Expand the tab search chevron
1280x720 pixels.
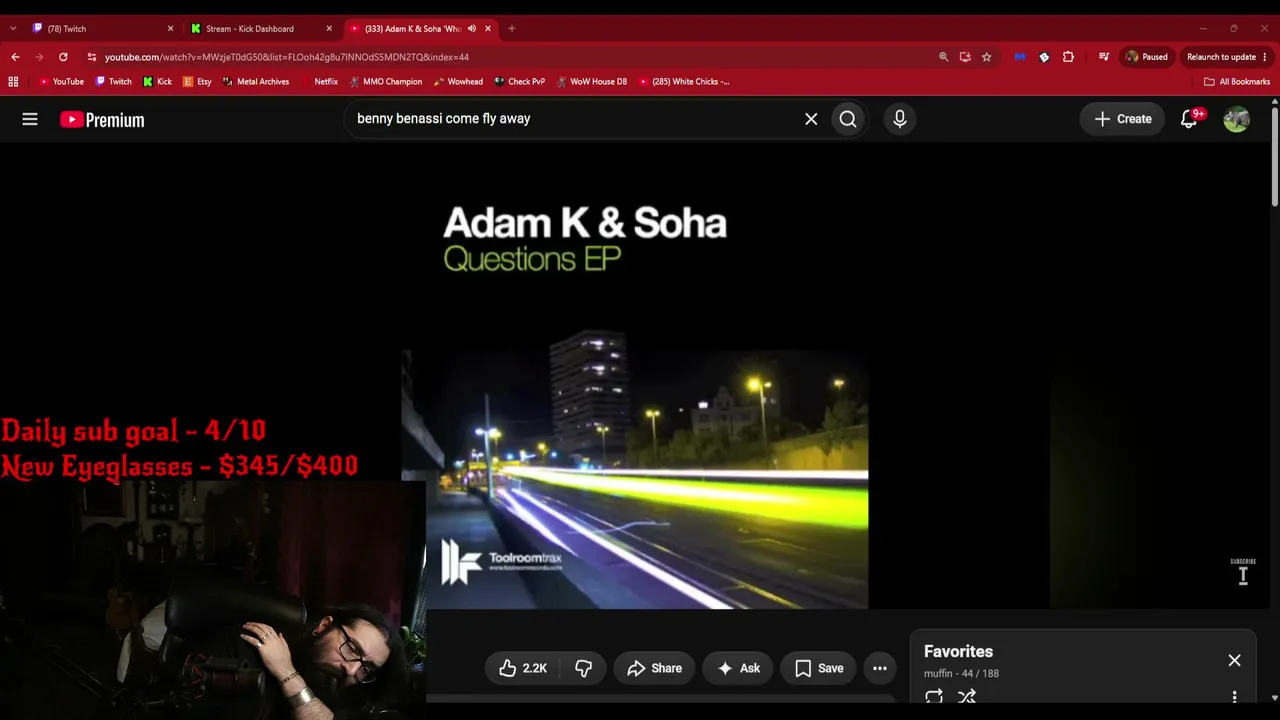[13, 28]
